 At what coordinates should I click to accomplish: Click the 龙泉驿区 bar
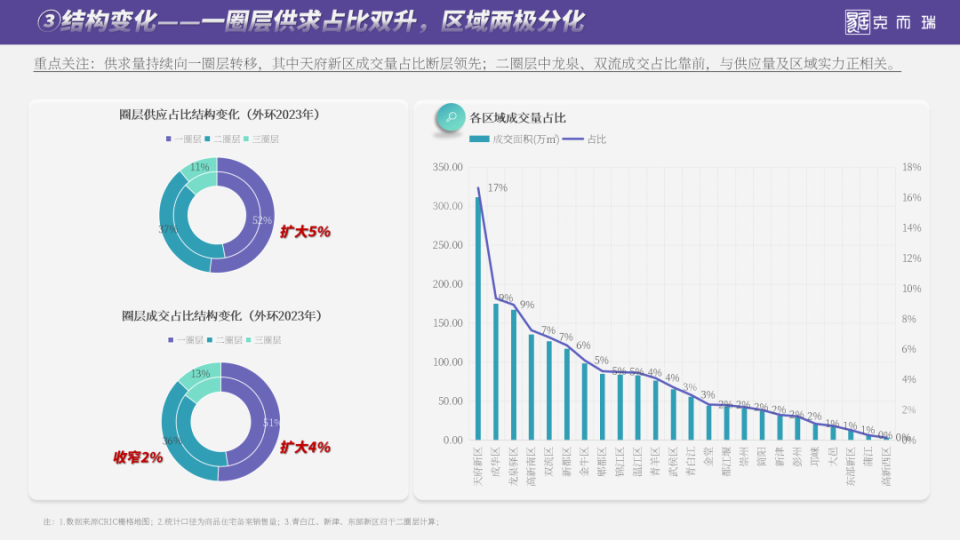coord(514,375)
